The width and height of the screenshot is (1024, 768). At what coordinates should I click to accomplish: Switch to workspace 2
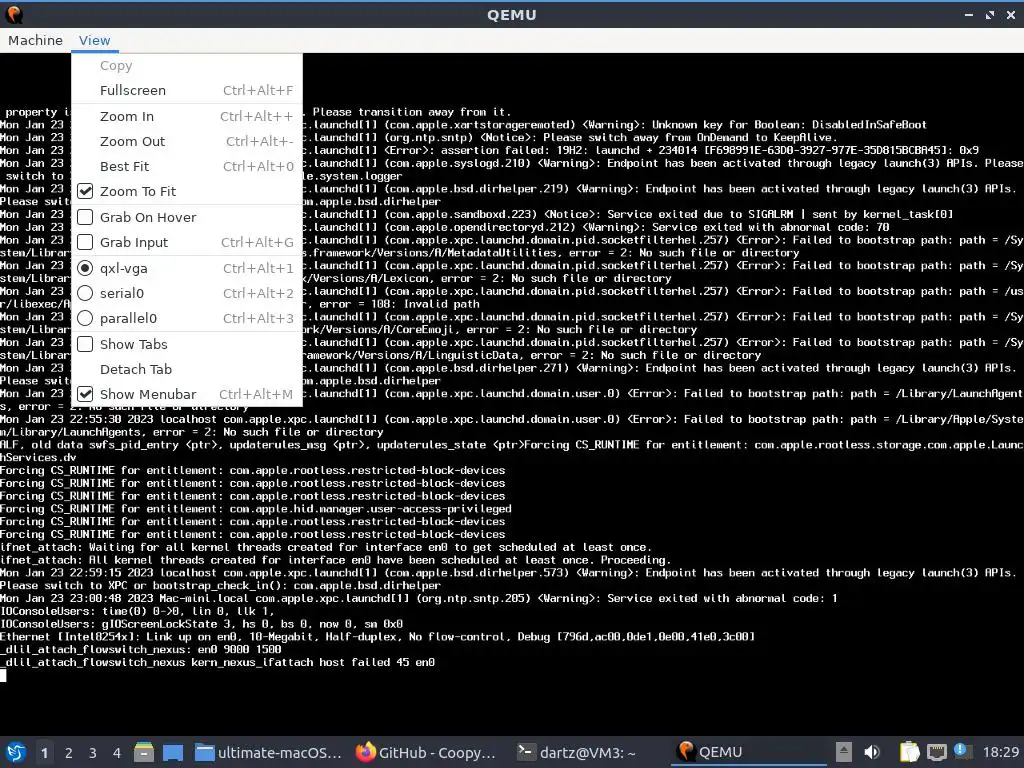pyautogui.click(x=69, y=753)
